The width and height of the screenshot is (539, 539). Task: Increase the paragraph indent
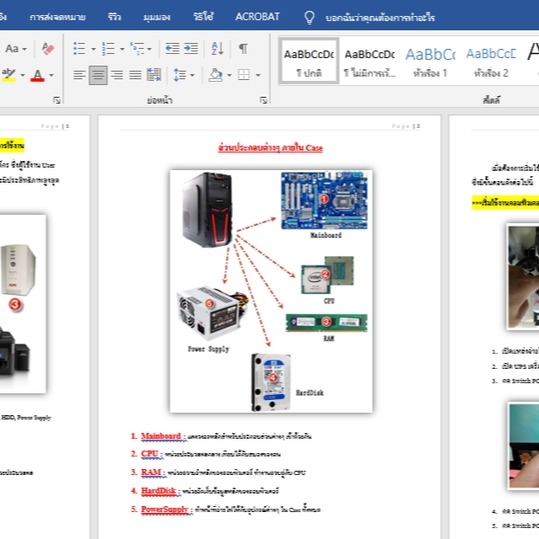pos(191,48)
